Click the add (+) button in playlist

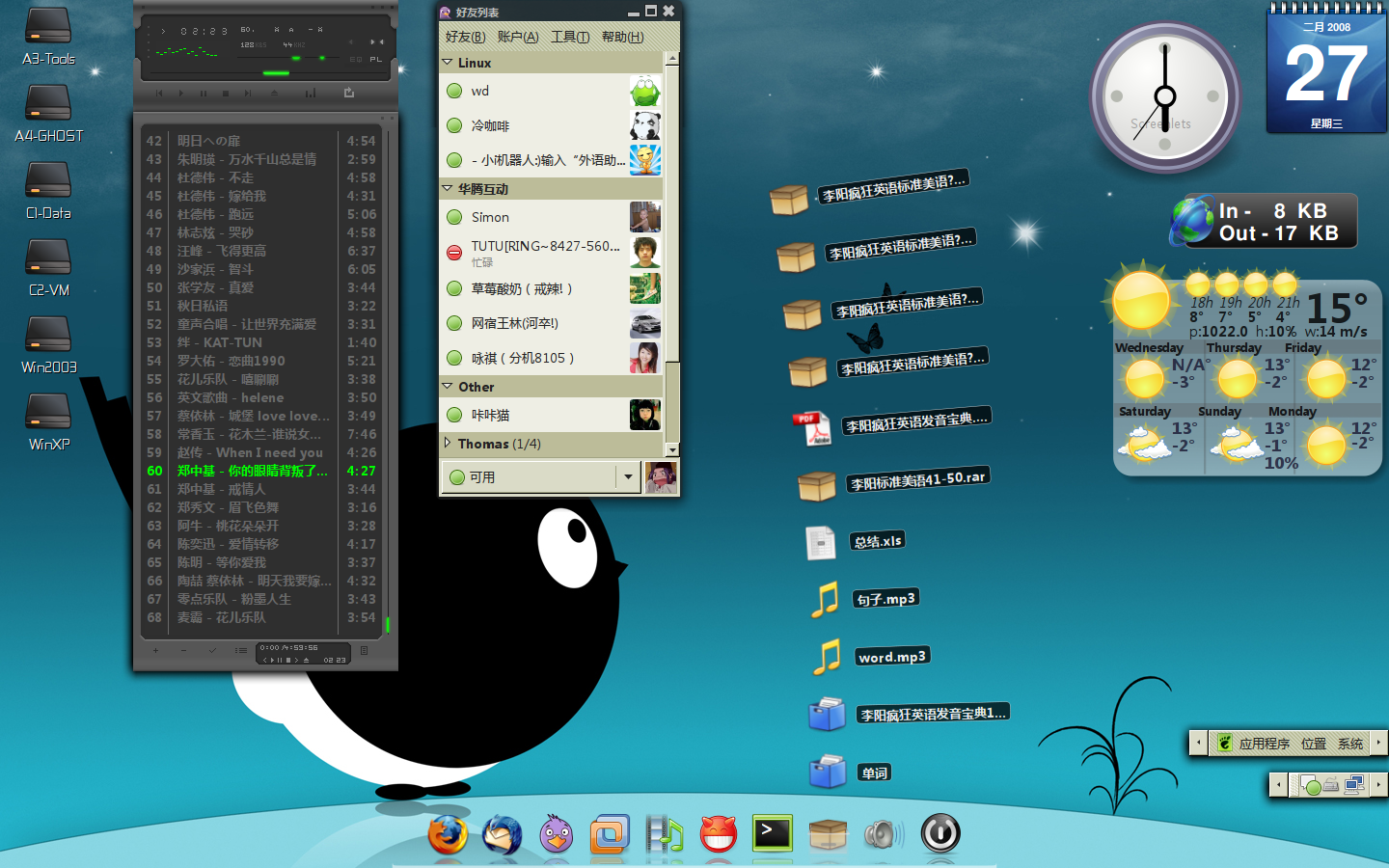click(x=155, y=650)
